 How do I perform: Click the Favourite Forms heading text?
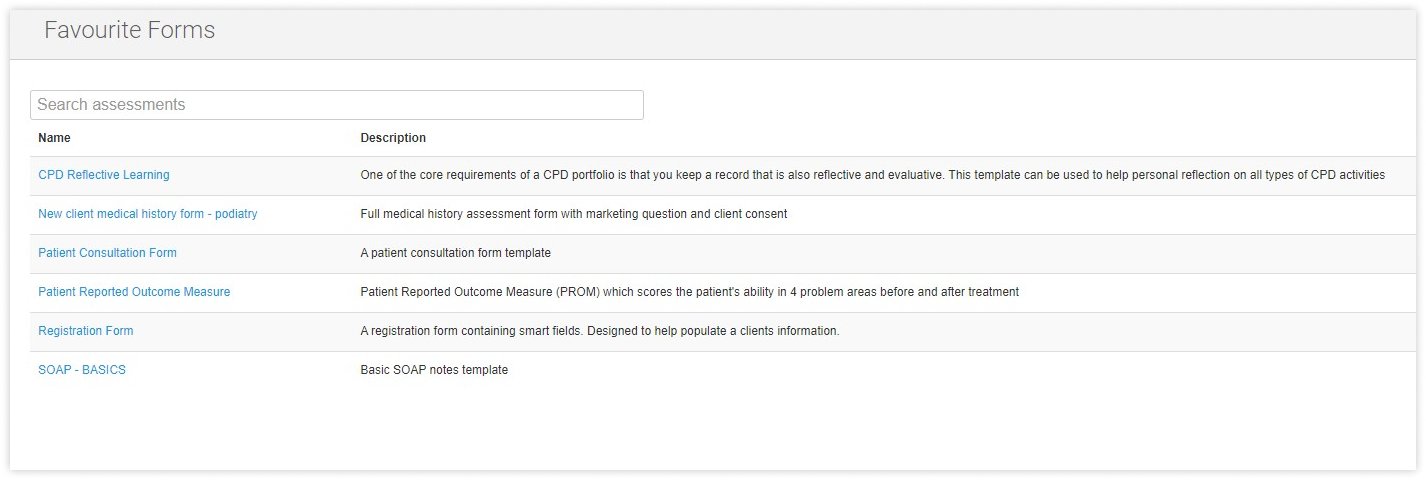(129, 31)
